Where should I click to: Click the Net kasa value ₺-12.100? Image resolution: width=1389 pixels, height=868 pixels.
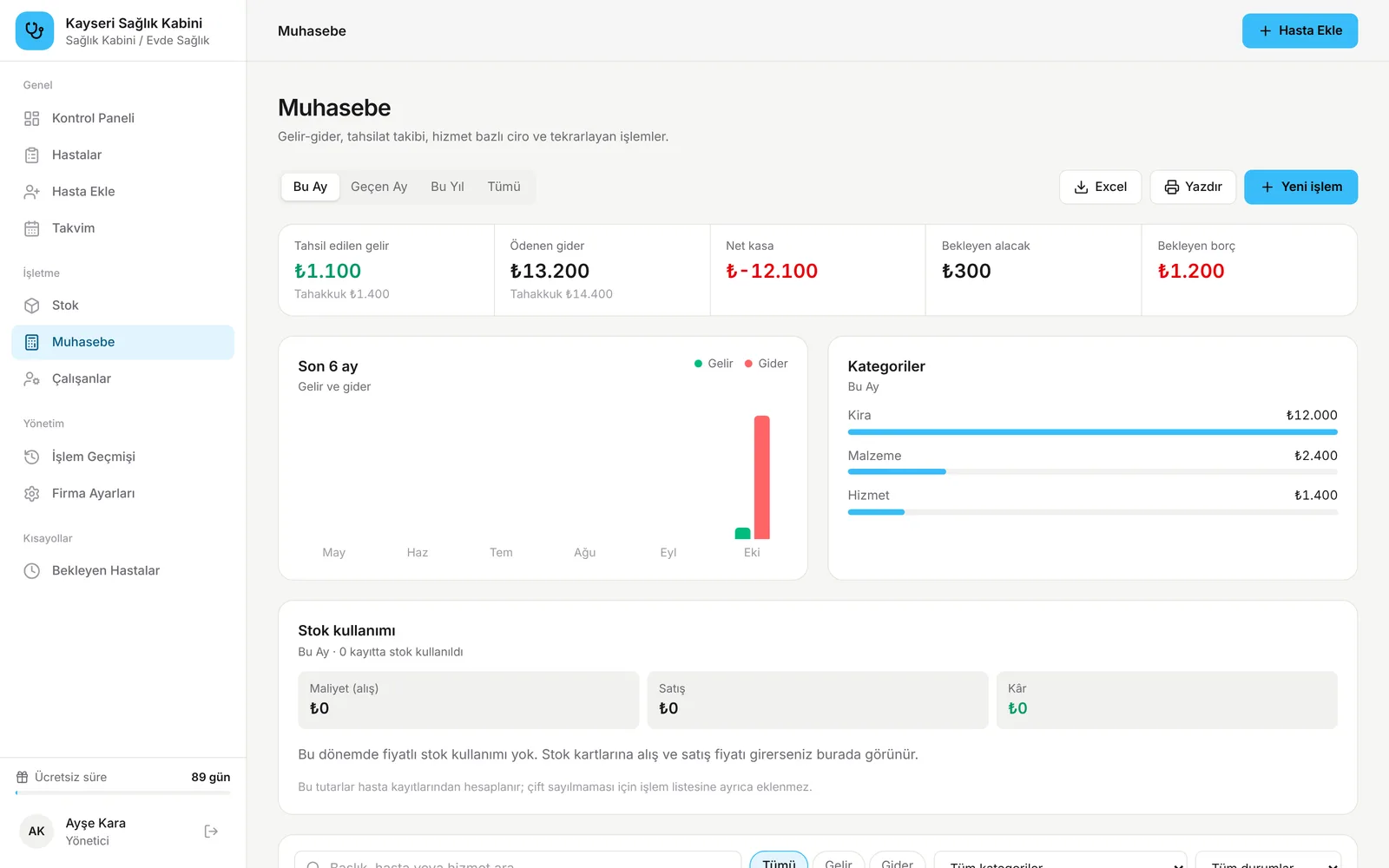772,271
